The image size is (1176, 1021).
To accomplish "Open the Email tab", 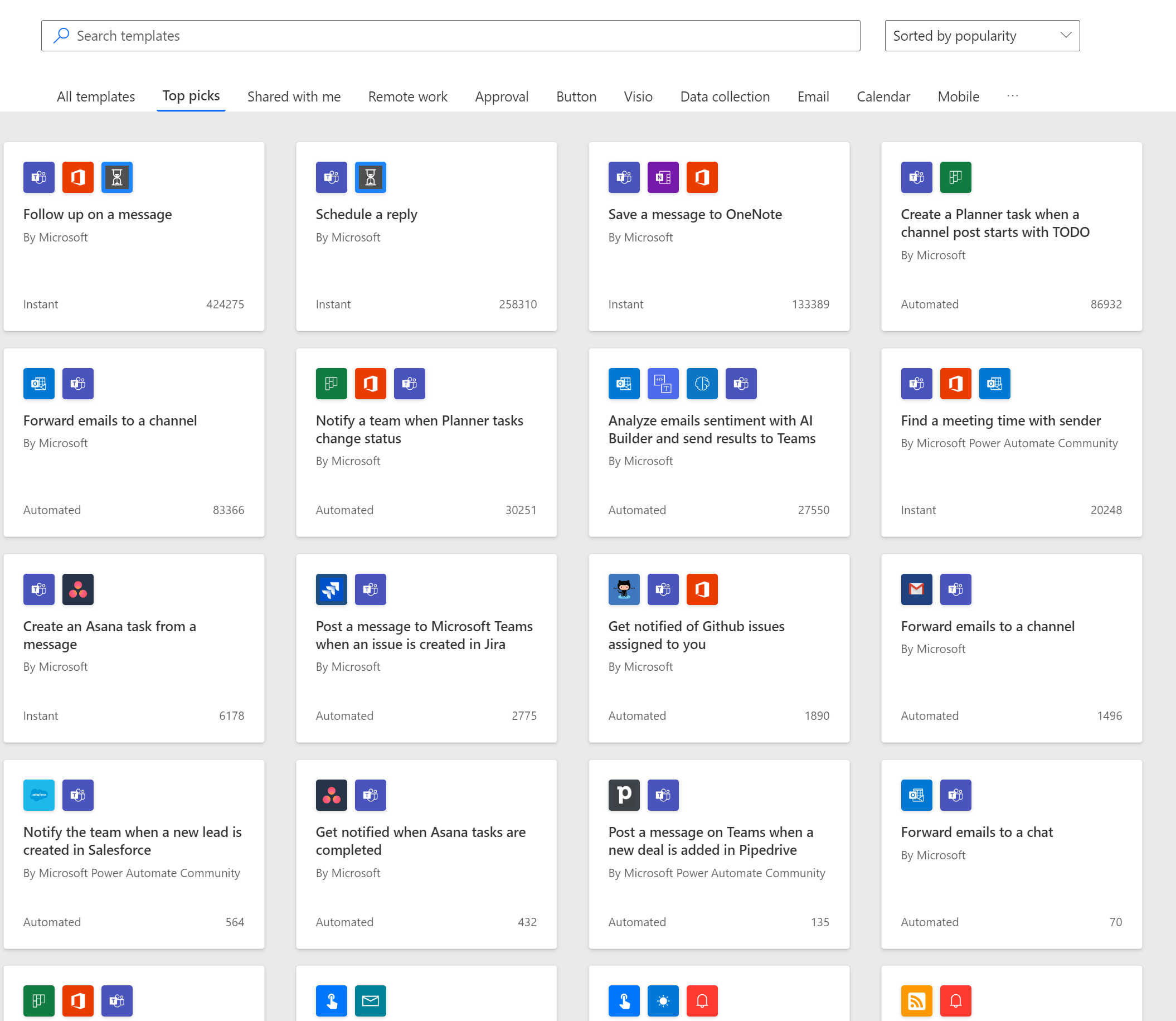I will pos(813,96).
